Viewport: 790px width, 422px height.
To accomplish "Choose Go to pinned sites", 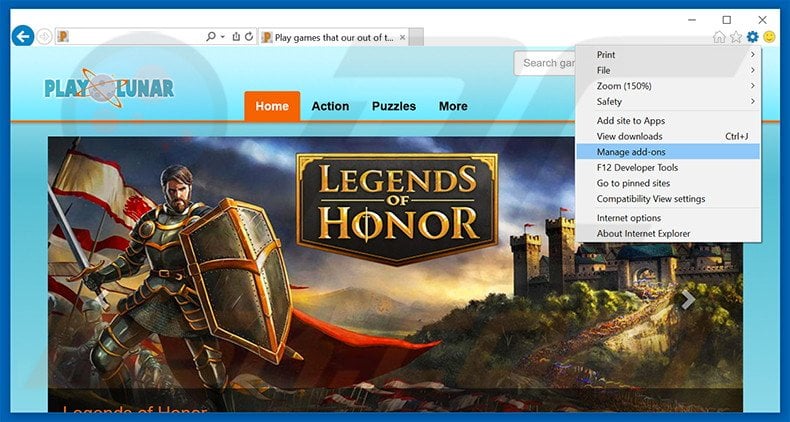I will 668,183.
